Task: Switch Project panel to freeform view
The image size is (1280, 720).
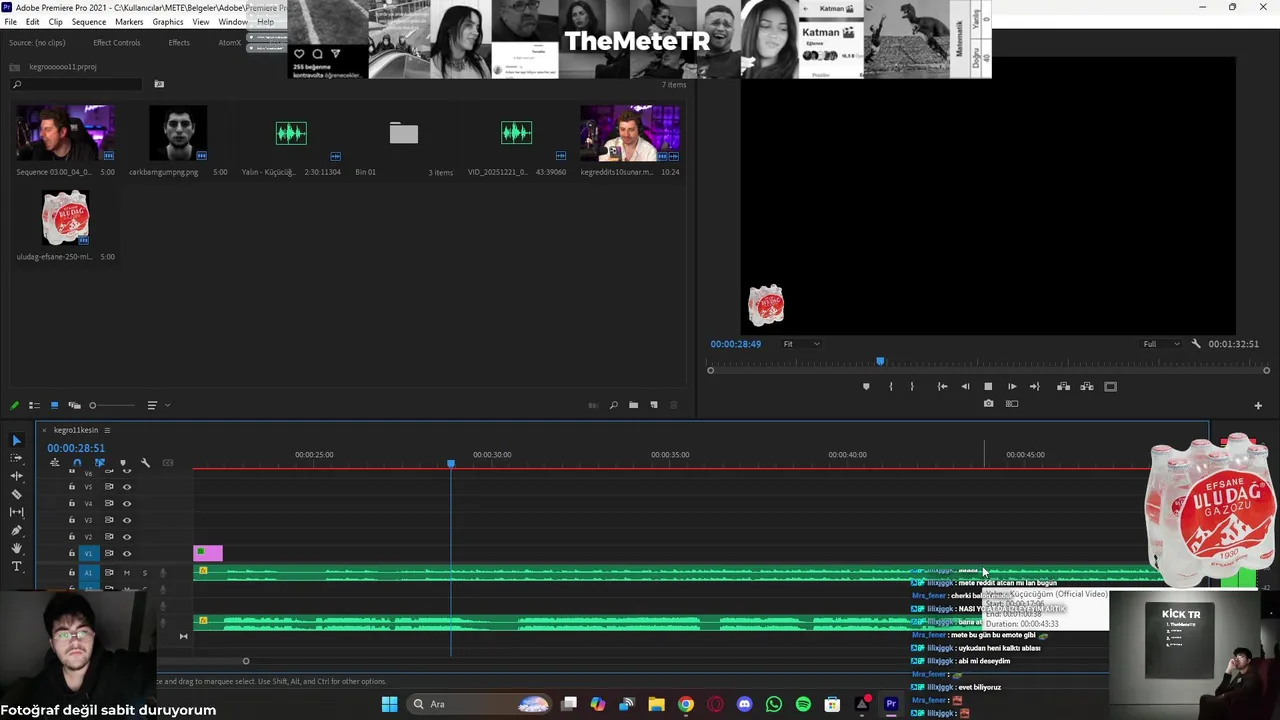Action: coord(74,405)
